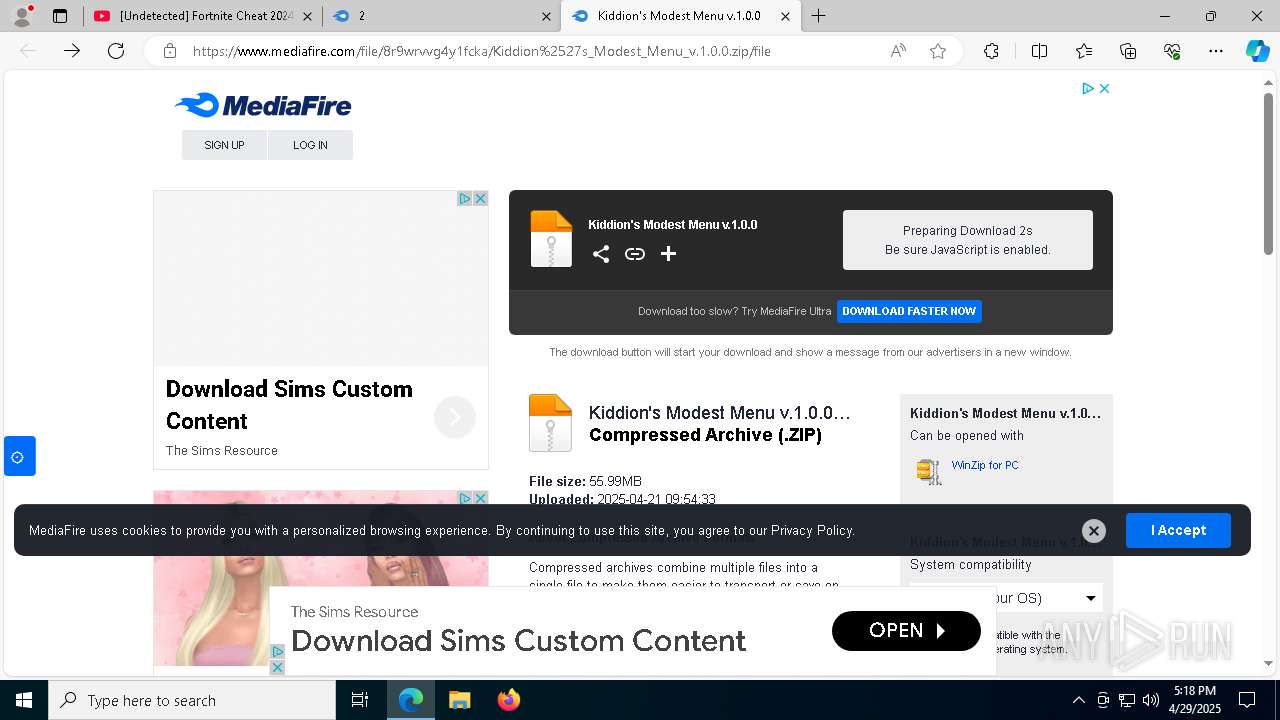Viewport: 1280px width, 720px height.
Task: Close the Kiddion's Modest Menu tab
Action: pos(785,16)
